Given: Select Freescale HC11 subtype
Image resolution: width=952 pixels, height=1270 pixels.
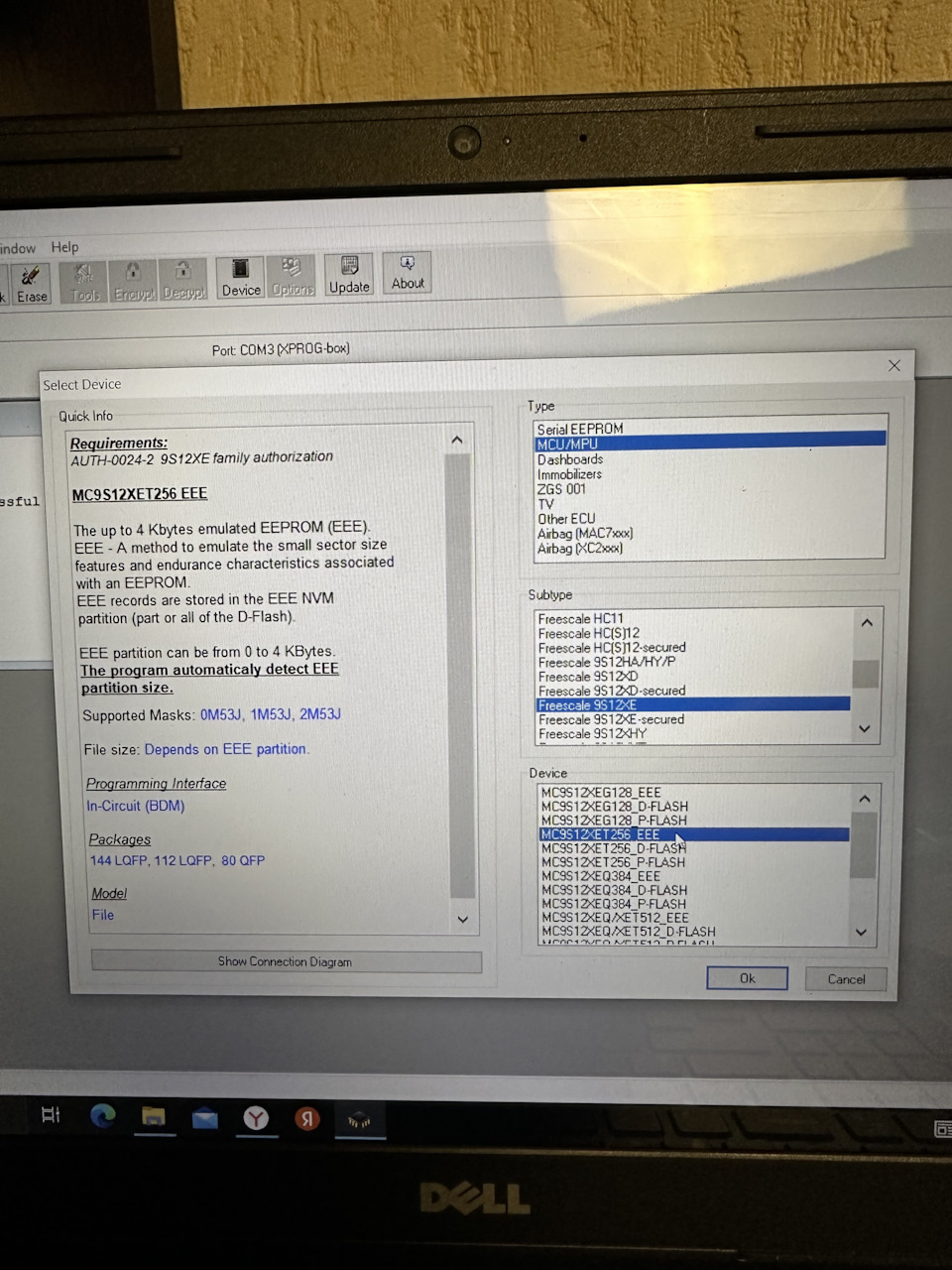Looking at the screenshot, I should click(x=693, y=618).
